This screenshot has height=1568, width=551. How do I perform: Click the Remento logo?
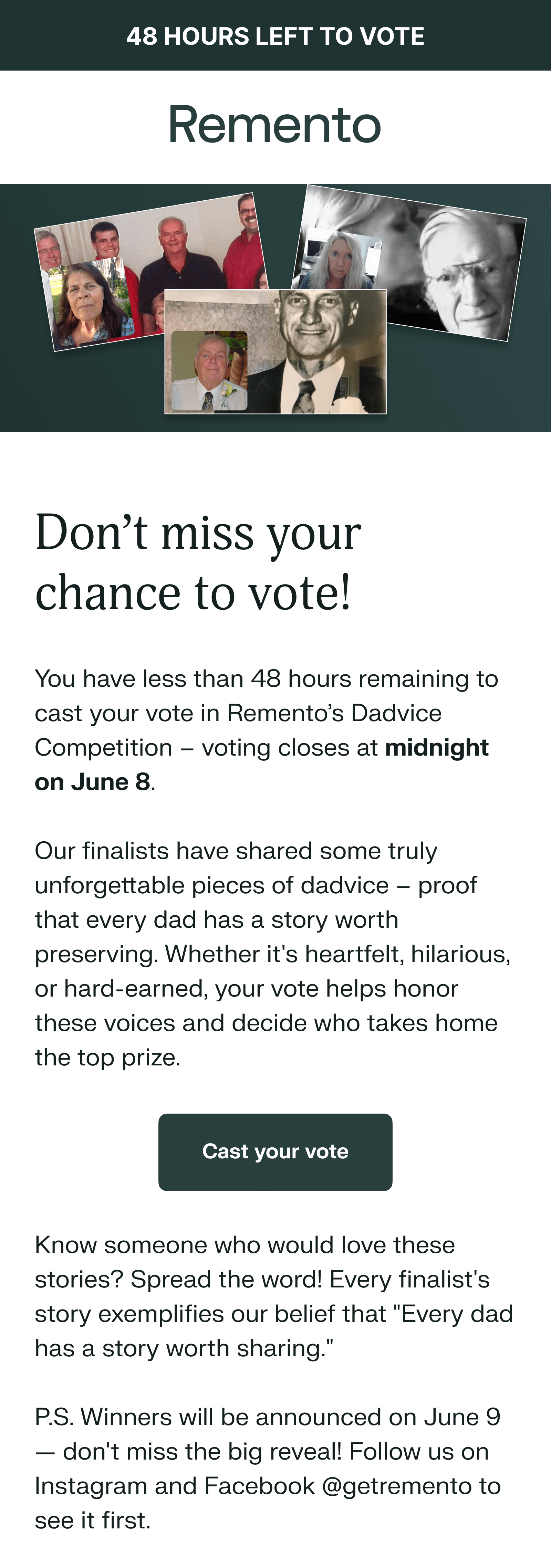tap(274, 125)
